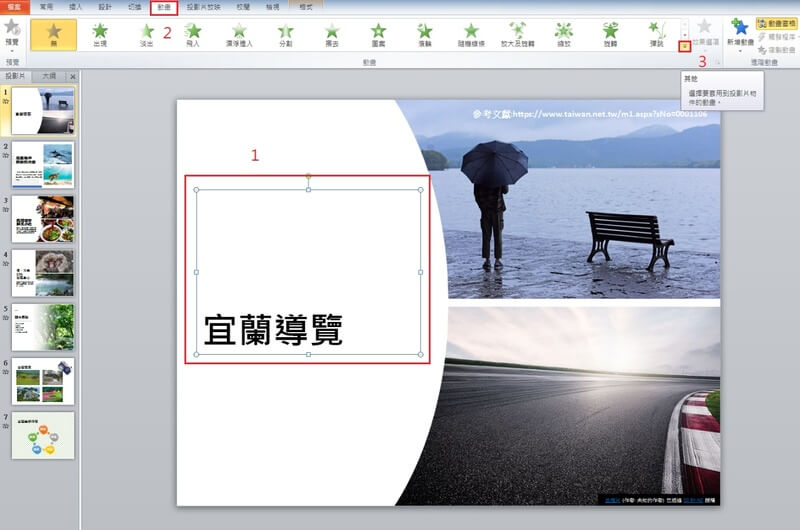Open the 動畫窗格 (Animation Pane)

point(777,23)
